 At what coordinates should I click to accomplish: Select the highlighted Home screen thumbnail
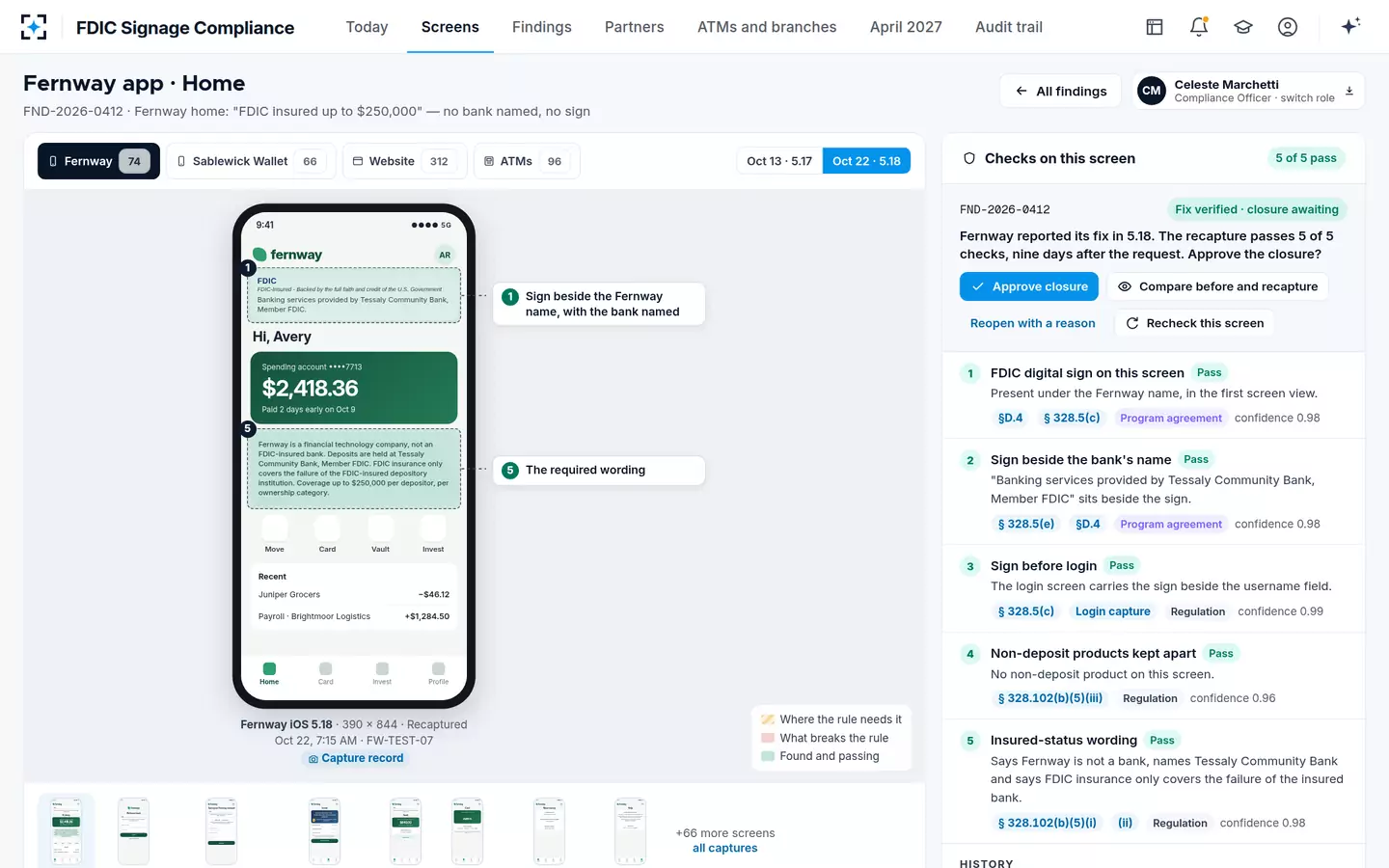(x=67, y=830)
